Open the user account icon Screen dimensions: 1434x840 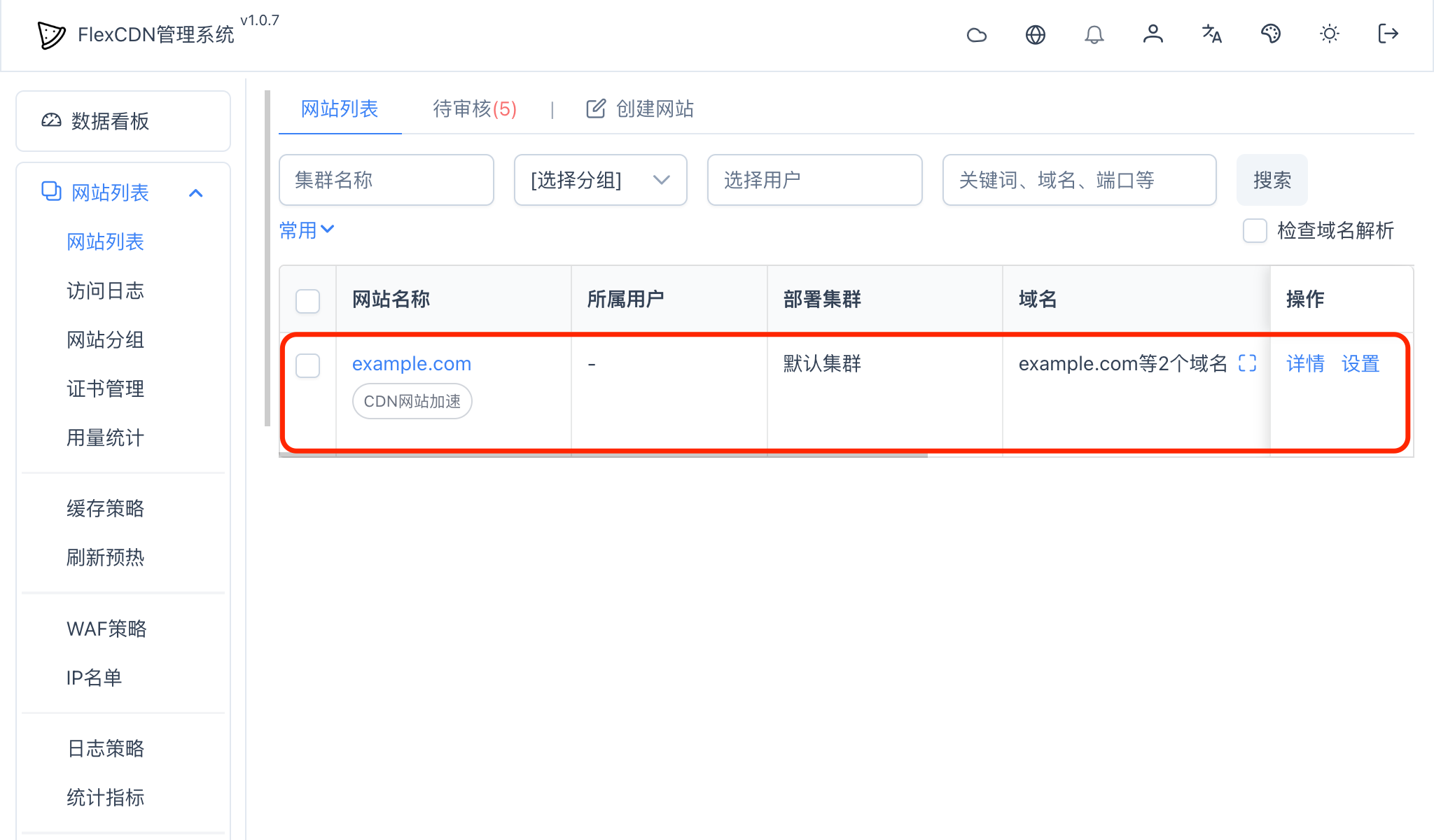(x=1153, y=34)
